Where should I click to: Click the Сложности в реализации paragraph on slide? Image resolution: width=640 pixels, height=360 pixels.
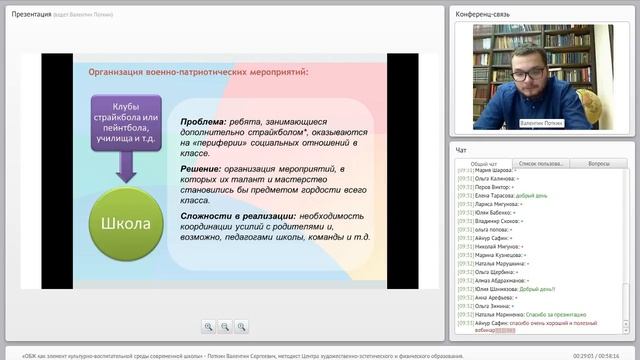click(x=275, y=227)
